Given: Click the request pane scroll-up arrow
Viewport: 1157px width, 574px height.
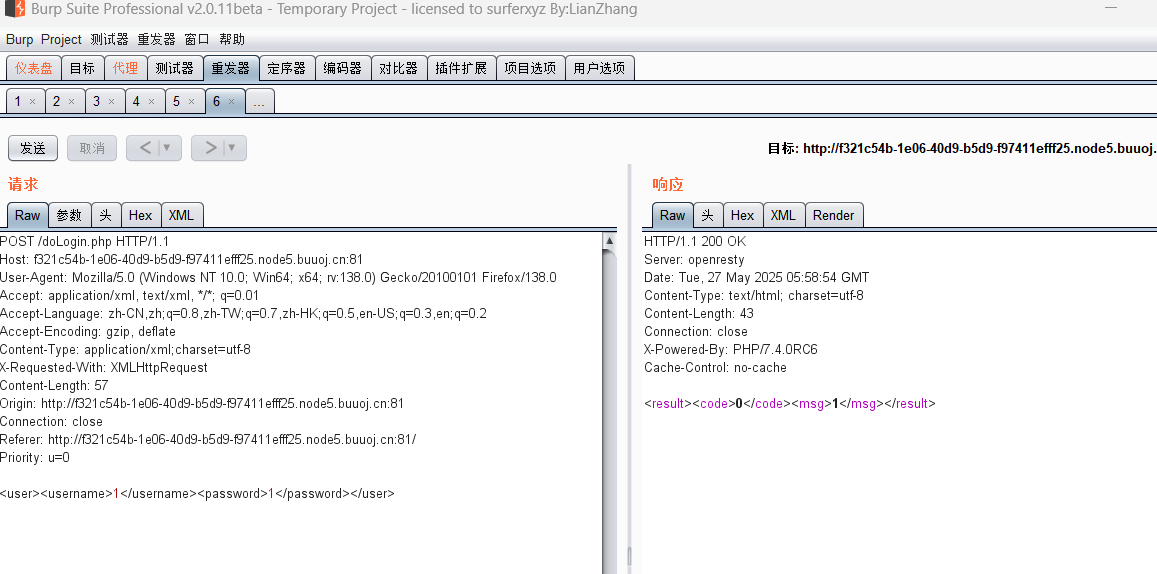Looking at the screenshot, I should tap(609, 241).
